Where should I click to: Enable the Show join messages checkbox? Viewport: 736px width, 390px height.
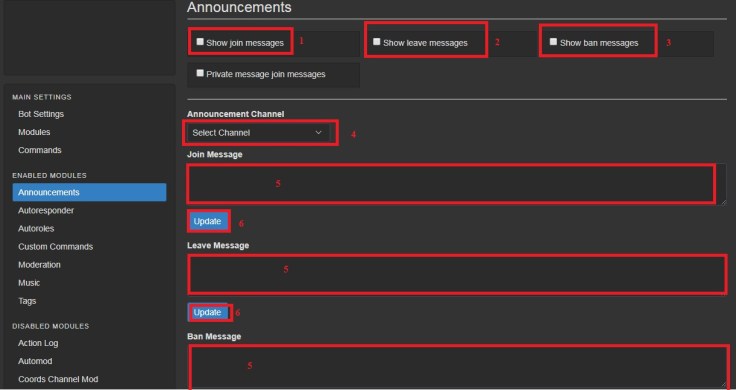tap(200, 42)
